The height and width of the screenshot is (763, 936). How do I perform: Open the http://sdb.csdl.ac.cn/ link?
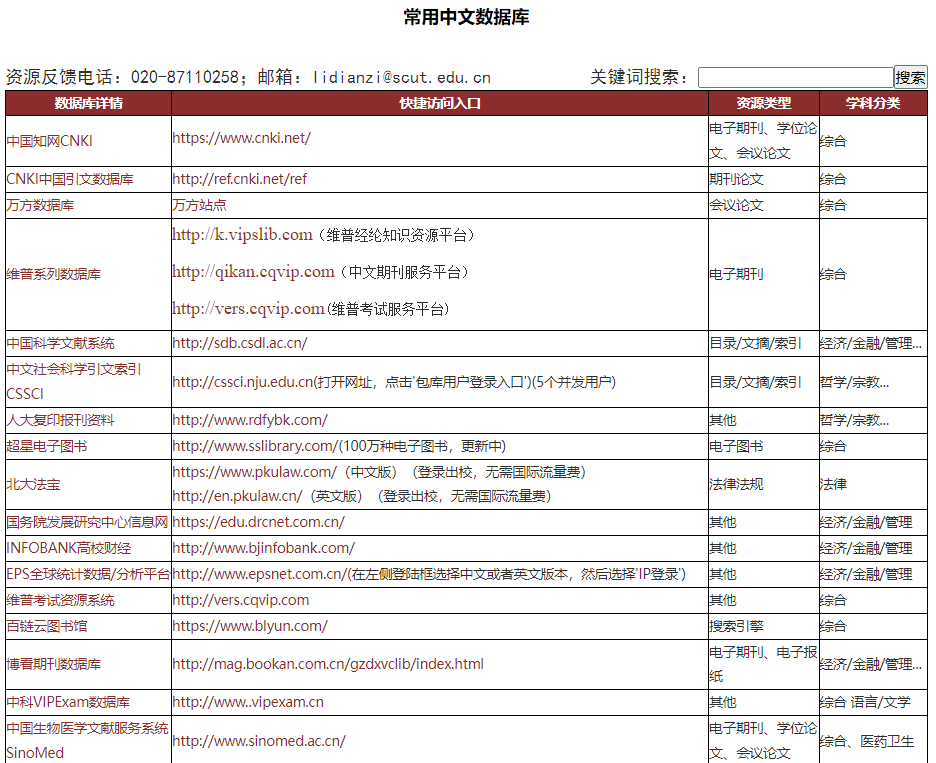(240, 343)
